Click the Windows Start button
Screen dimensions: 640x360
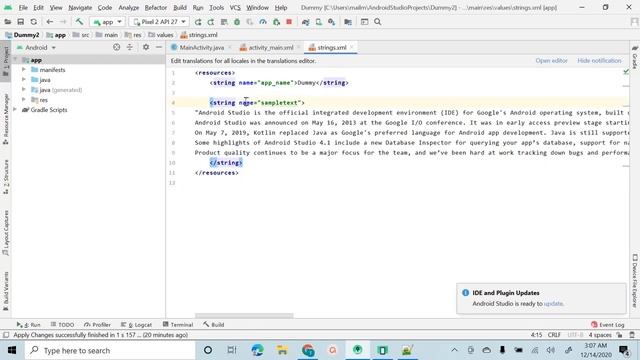point(12,351)
